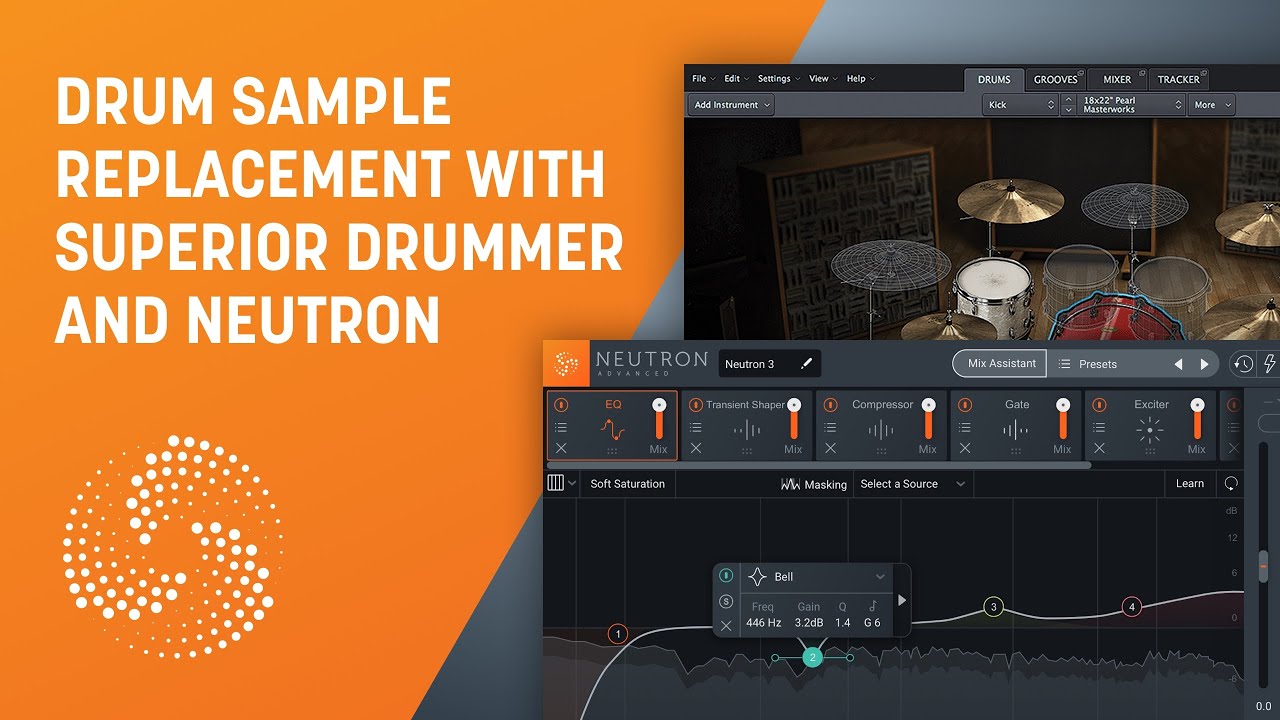Expand band 2 popup with right arrow

[x=902, y=600]
